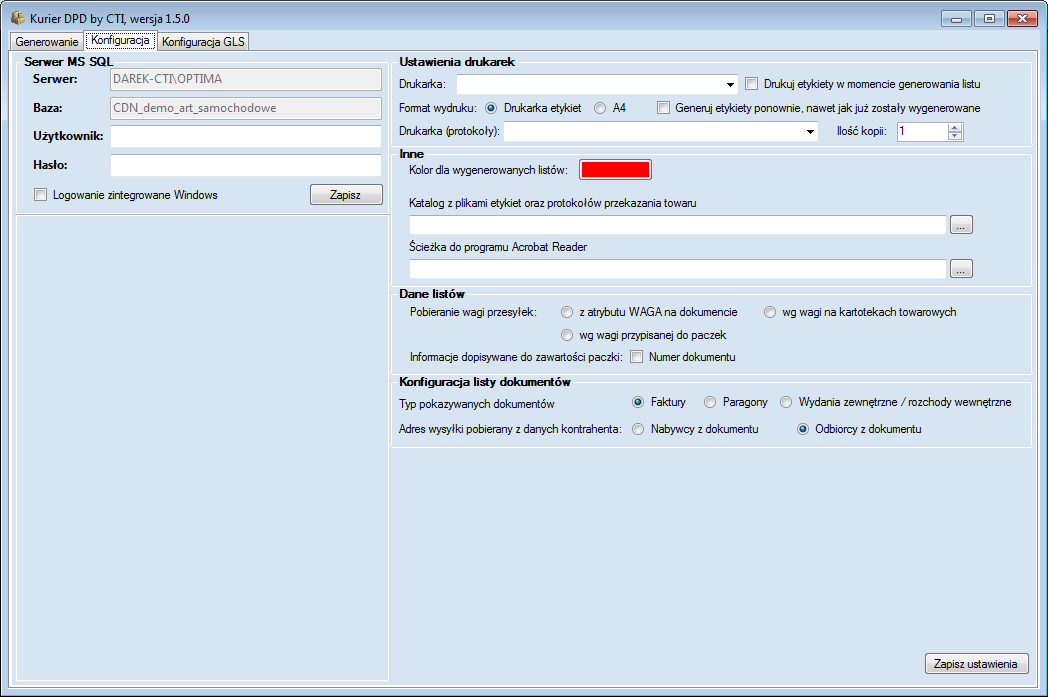
Task: Click the Zapisz ustawienia button
Action: click(x=976, y=664)
